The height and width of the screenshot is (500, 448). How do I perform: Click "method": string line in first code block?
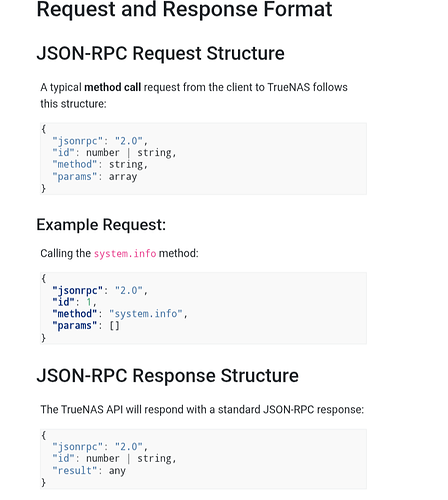100,164
